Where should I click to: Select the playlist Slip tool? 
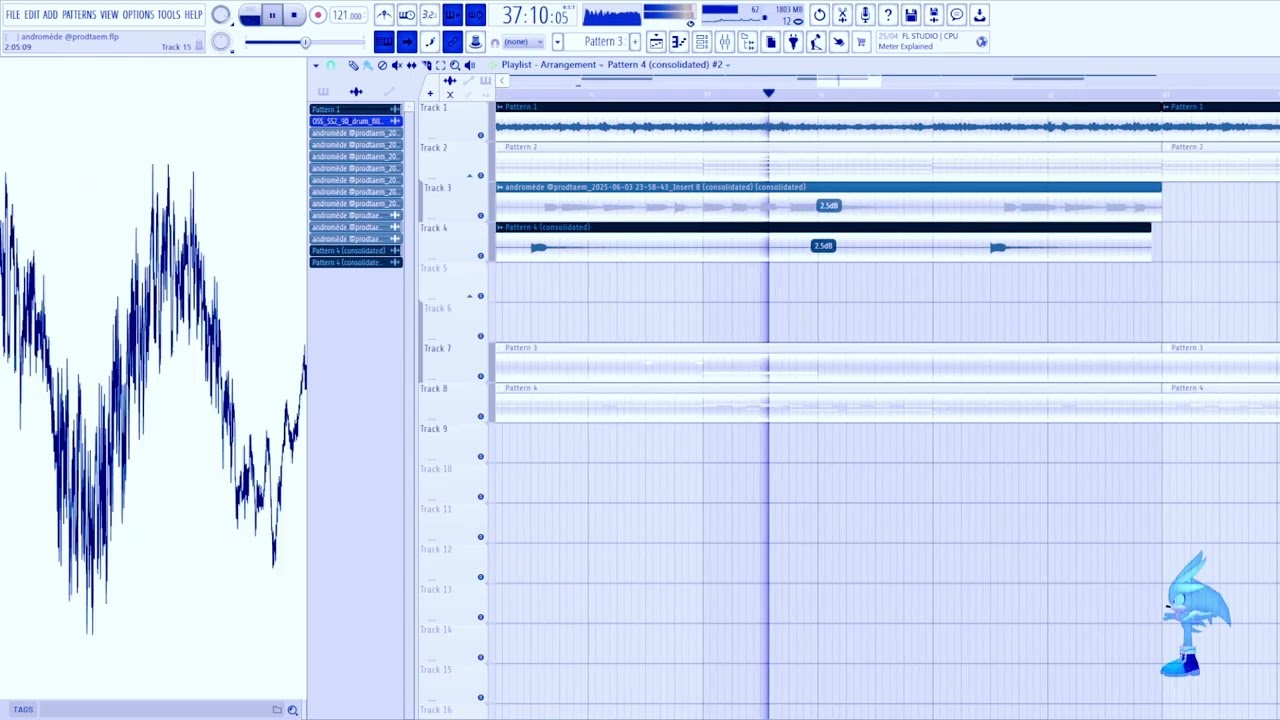click(x=411, y=65)
